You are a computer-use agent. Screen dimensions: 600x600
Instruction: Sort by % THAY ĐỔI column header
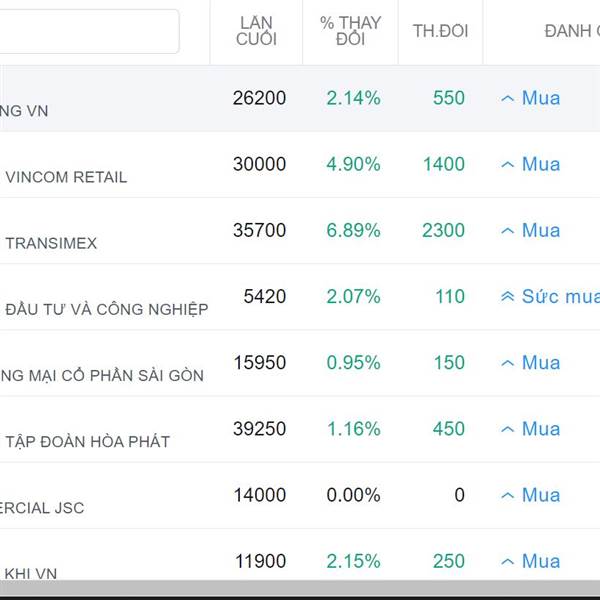(350, 31)
